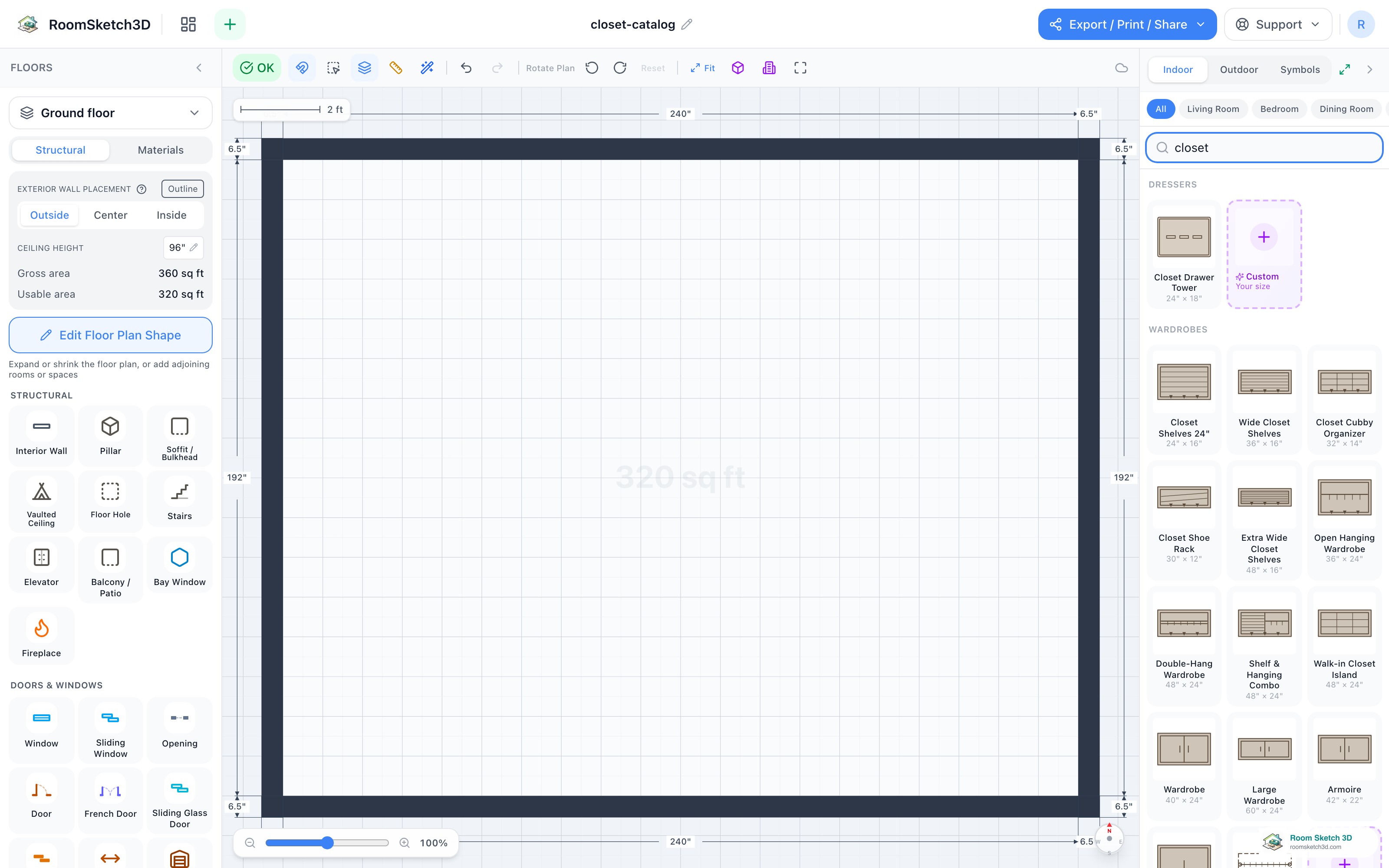The image size is (1389, 868).
Task: Open the magic wand auto-design tool
Action: [427, 68]
